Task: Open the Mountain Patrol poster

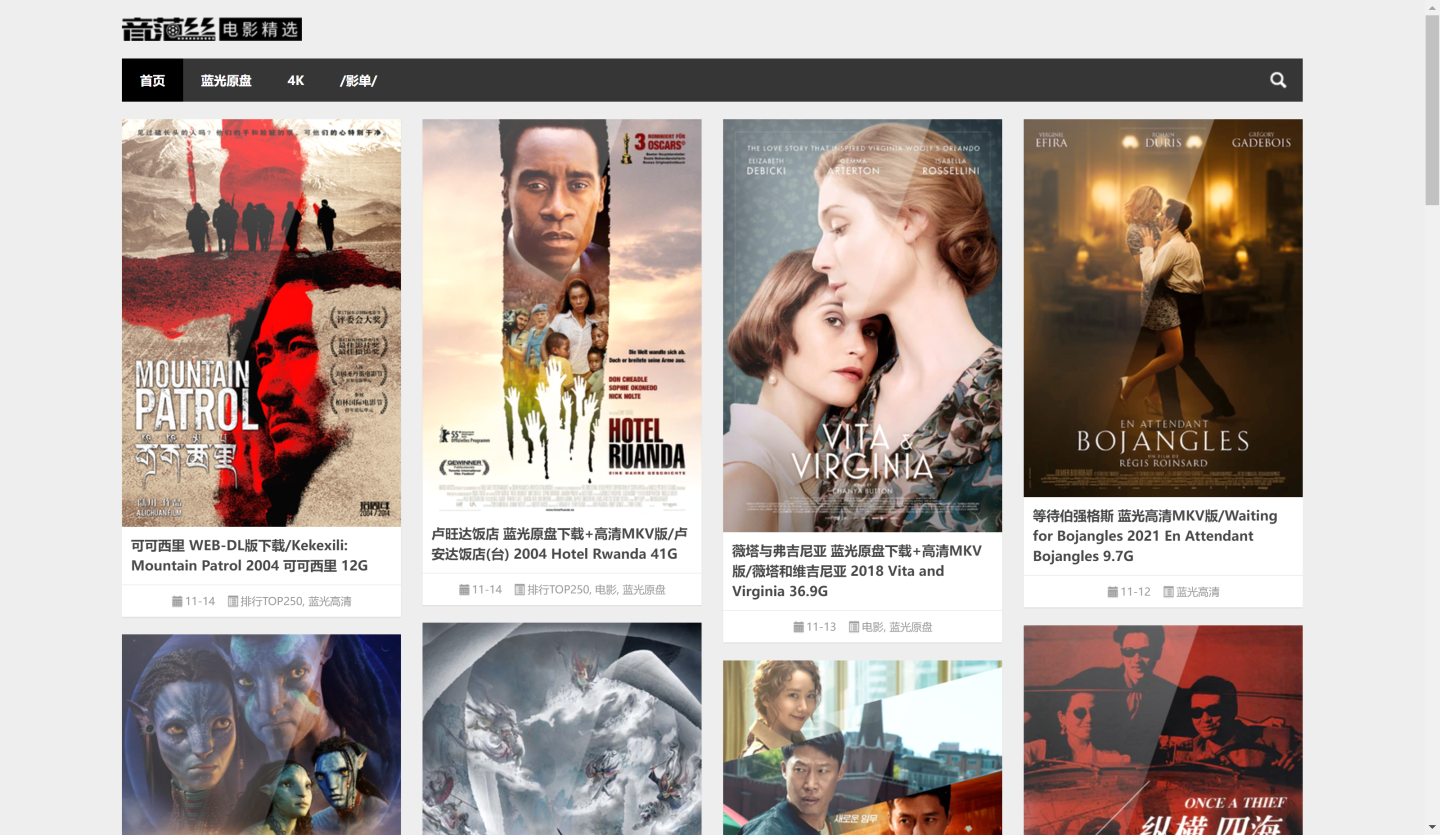Action: click(x=261, y=323)
